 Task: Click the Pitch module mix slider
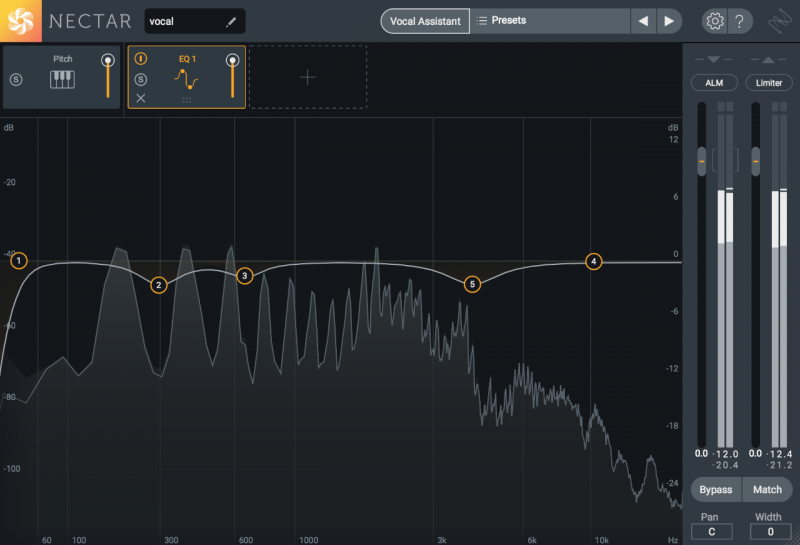click(x=108, y=76)
